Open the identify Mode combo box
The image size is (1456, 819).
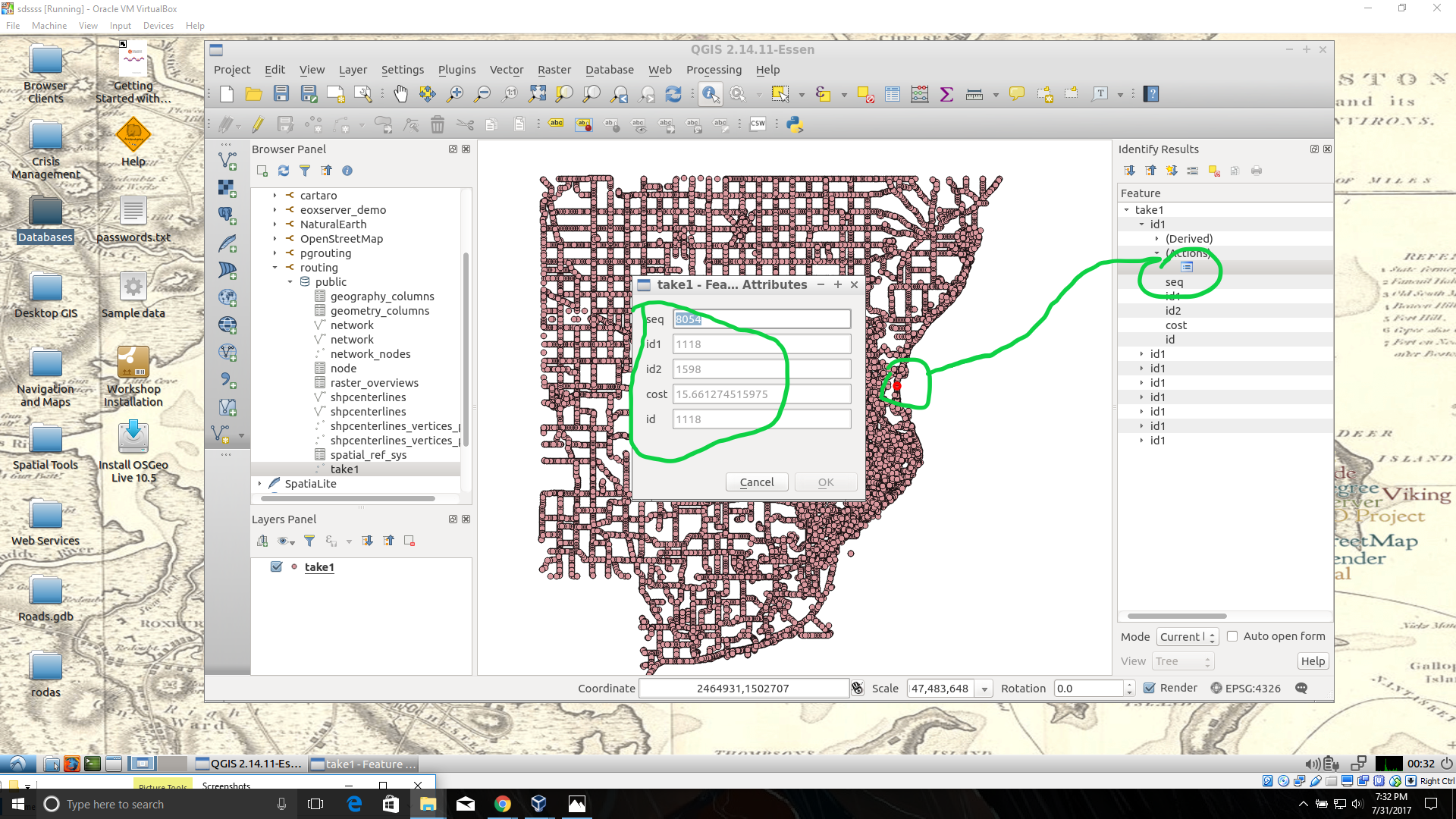[x=1187, y=637]
